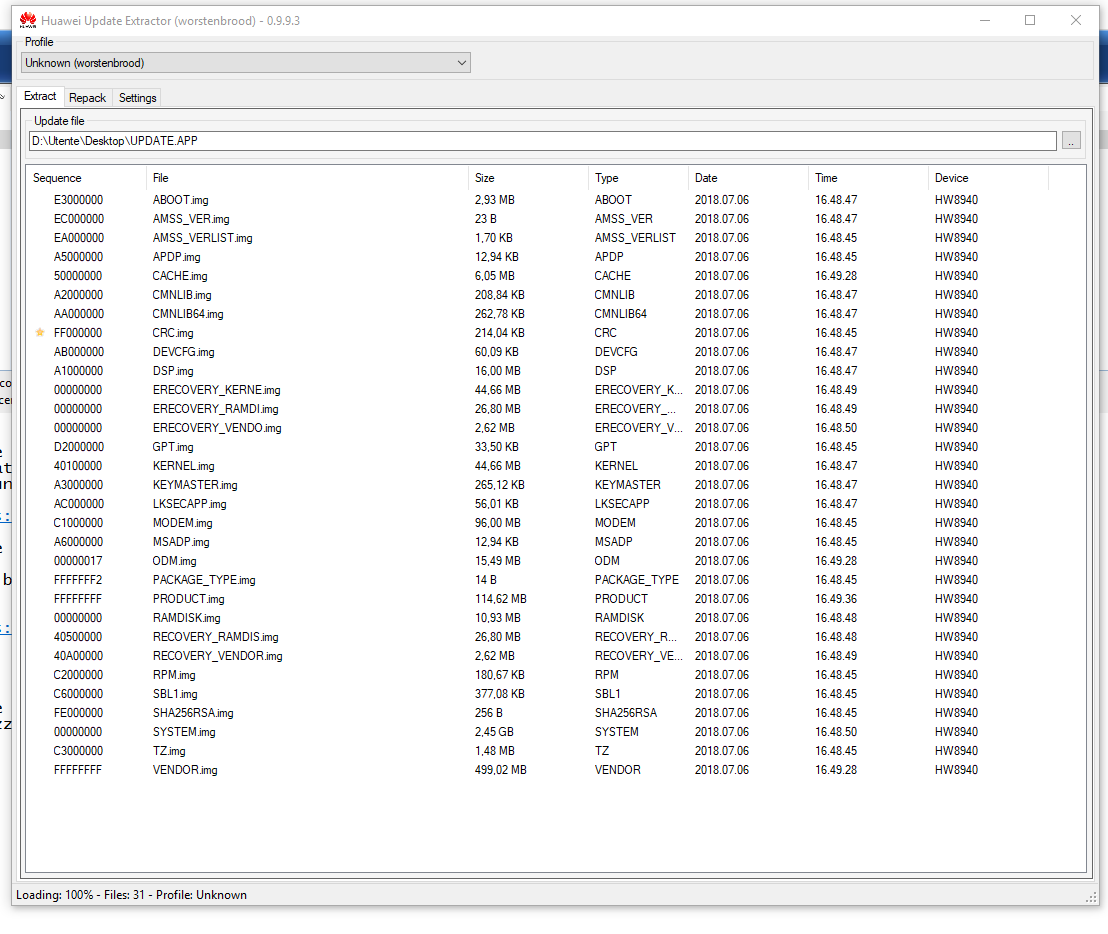The height and width of the screenshot is (934, 1108).
Task: Select the TZ.img file entry
Action: [169, 752]
